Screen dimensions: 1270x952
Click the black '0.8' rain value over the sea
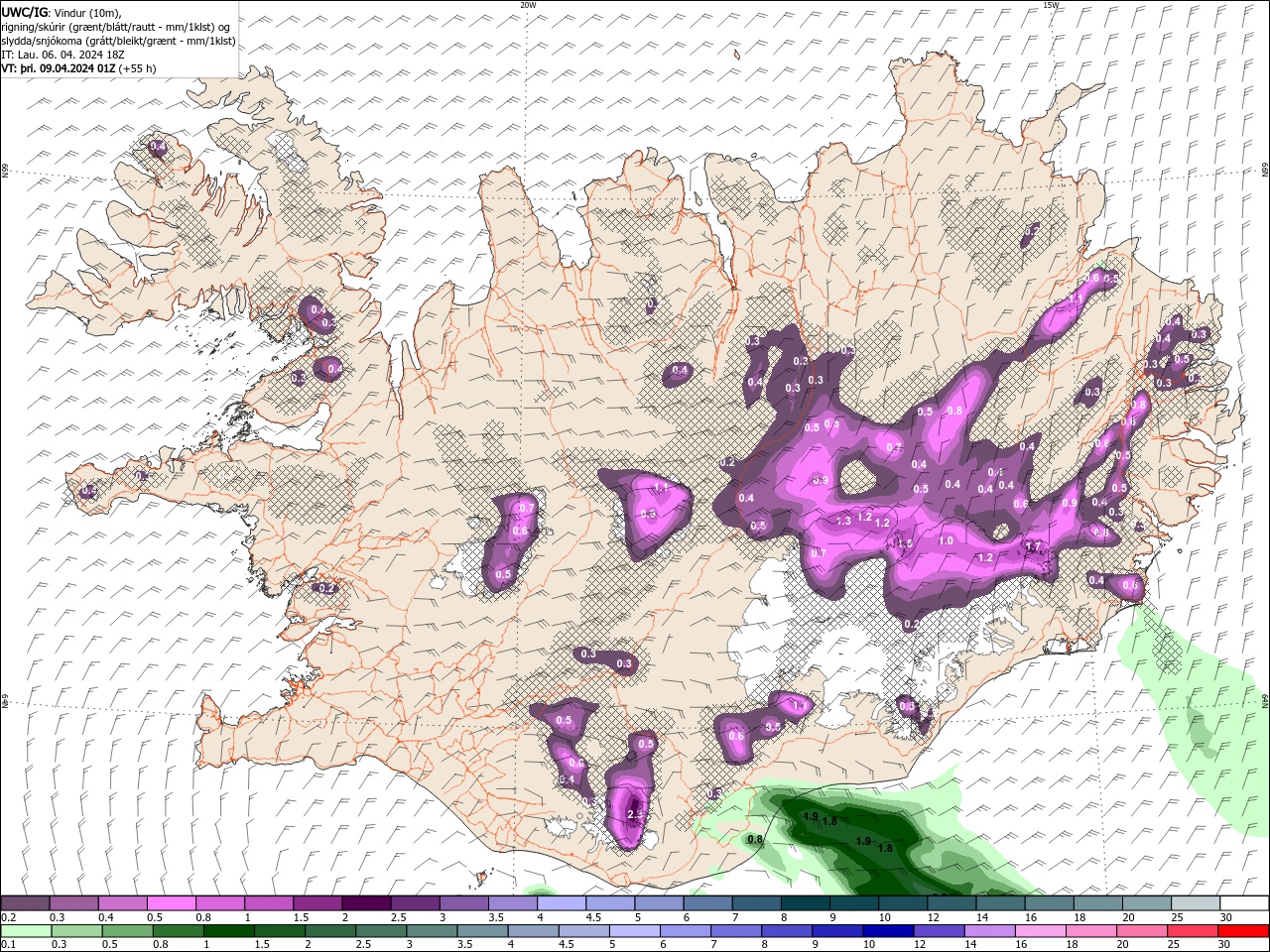(755, 839)
